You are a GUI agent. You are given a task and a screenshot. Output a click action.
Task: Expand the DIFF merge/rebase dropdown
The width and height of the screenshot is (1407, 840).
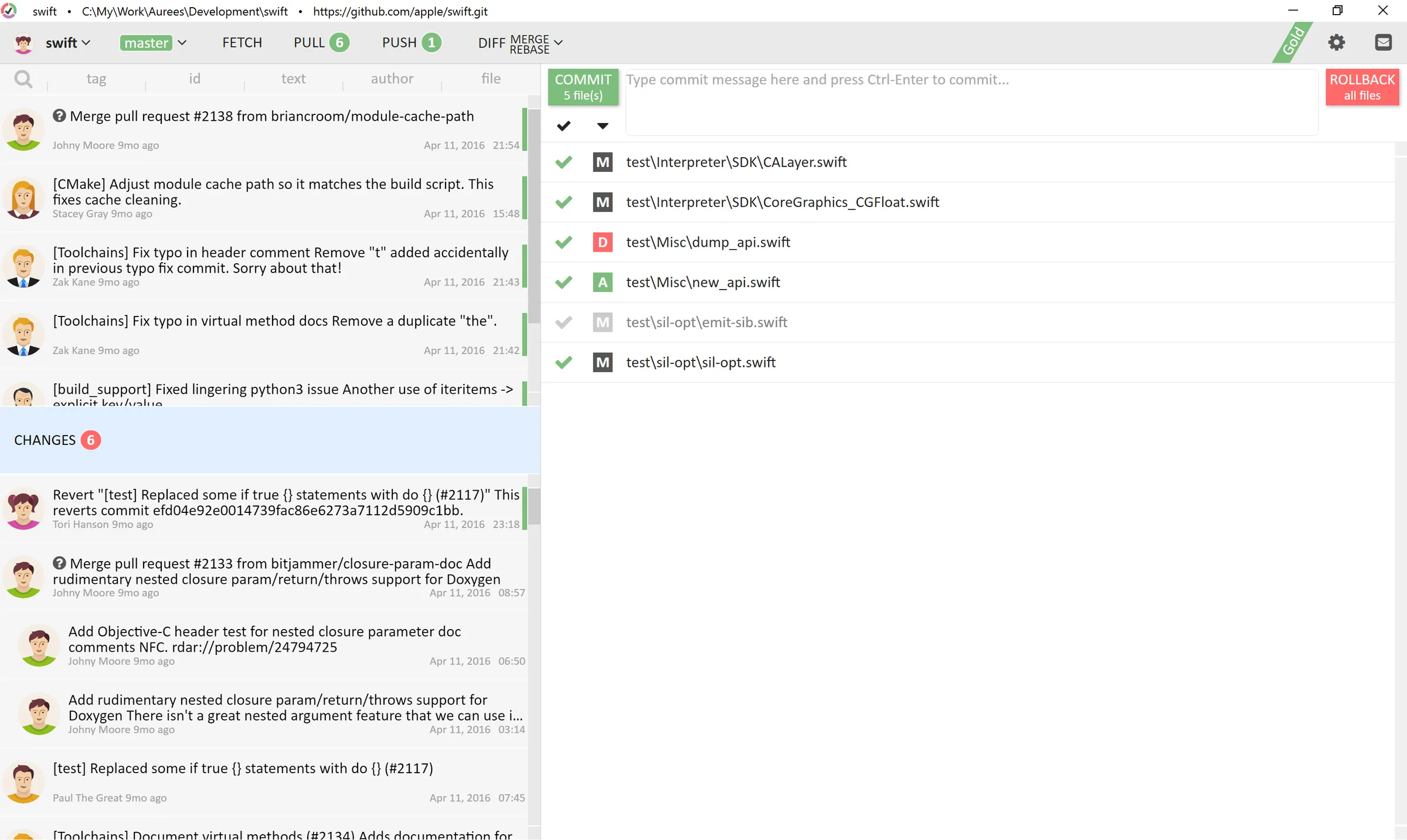point(558,42)
